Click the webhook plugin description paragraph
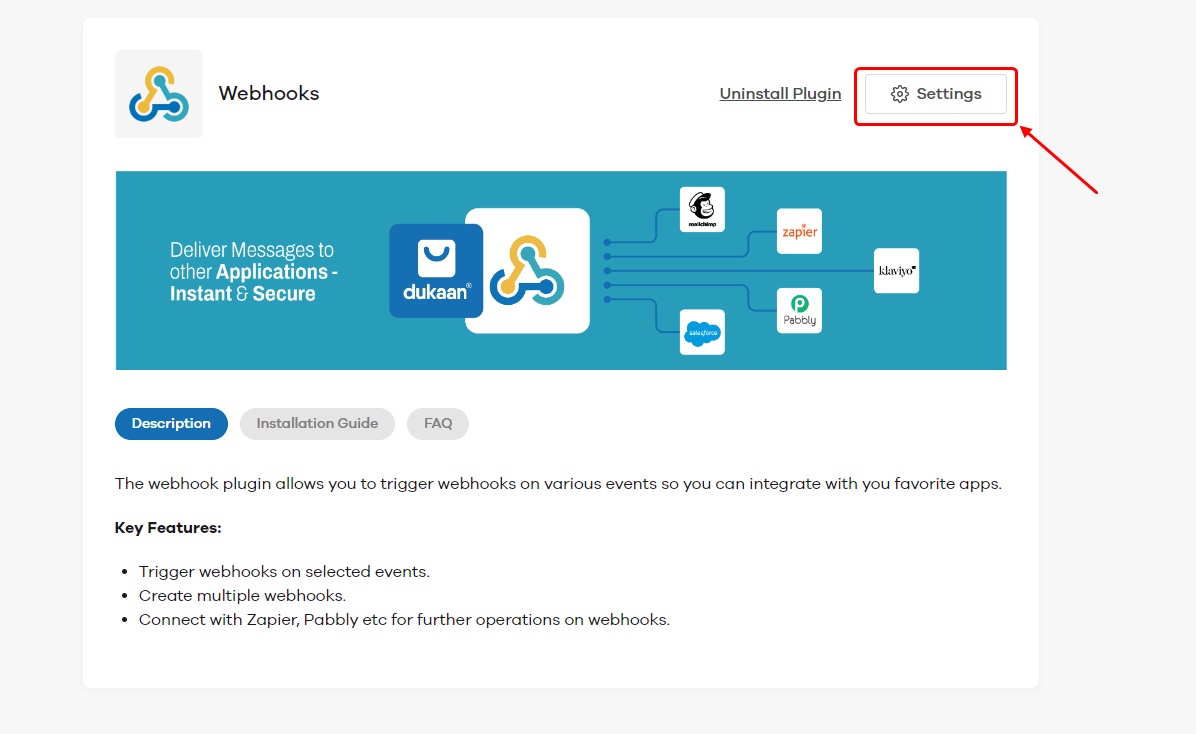Screen dimensions: 1196x734 click(558, 484)
